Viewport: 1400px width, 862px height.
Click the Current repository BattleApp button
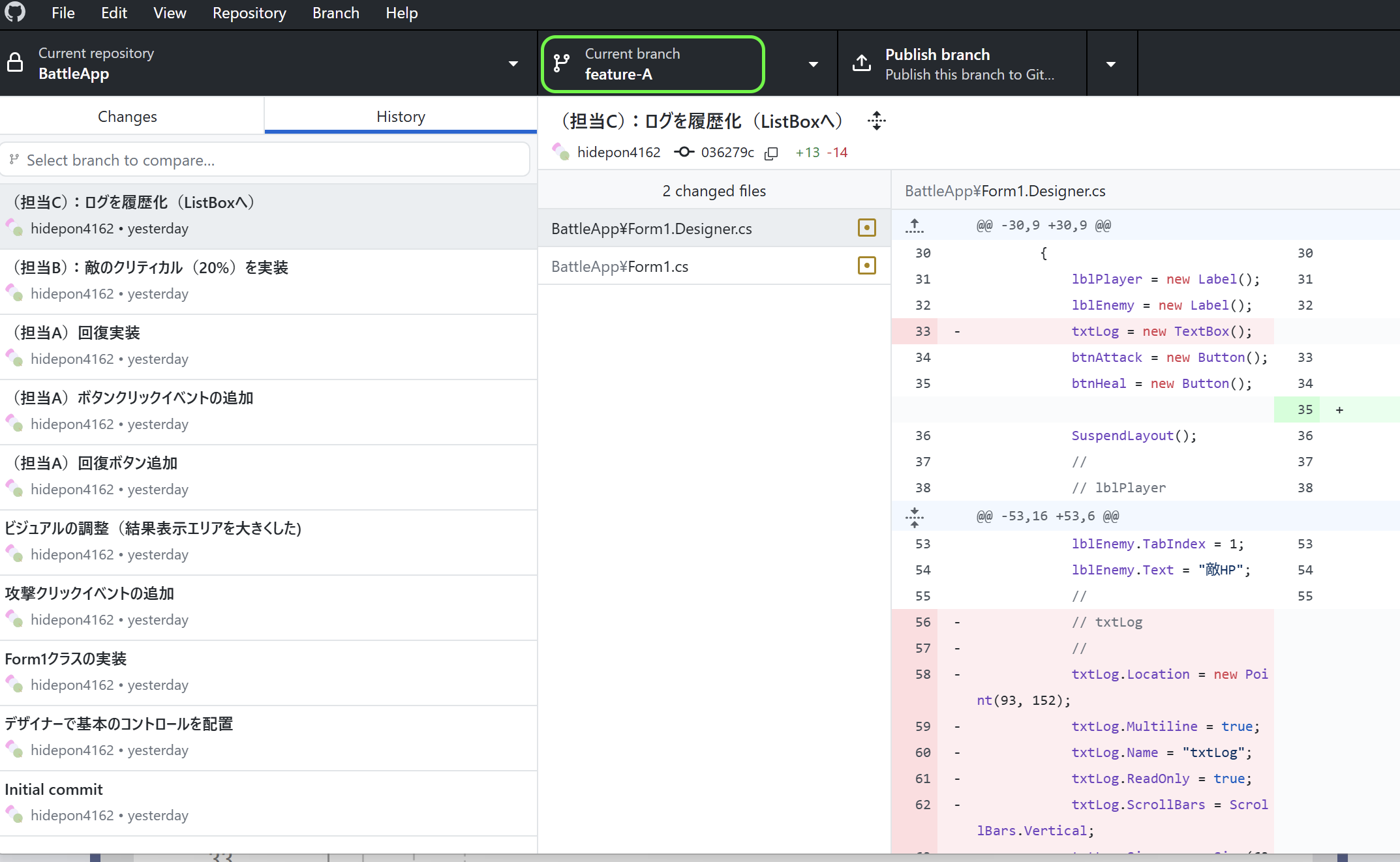click(268, 64)
